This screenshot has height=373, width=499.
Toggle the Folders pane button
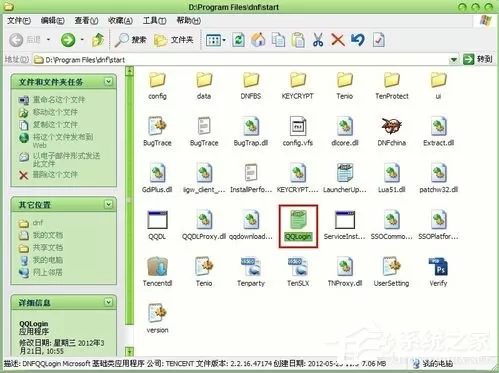pyautogui.click(x=174, y=40)
